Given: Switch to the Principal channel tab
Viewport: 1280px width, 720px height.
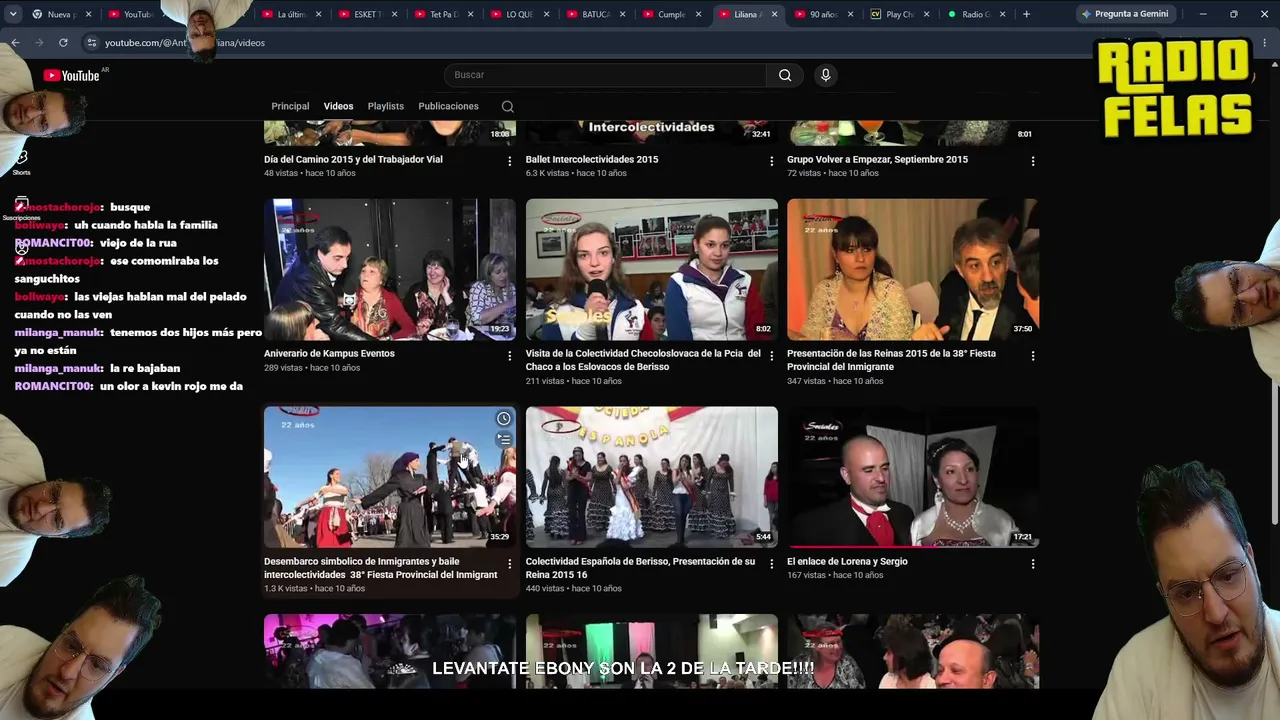Looking at the screenshot, I should (x=290, y=106).
